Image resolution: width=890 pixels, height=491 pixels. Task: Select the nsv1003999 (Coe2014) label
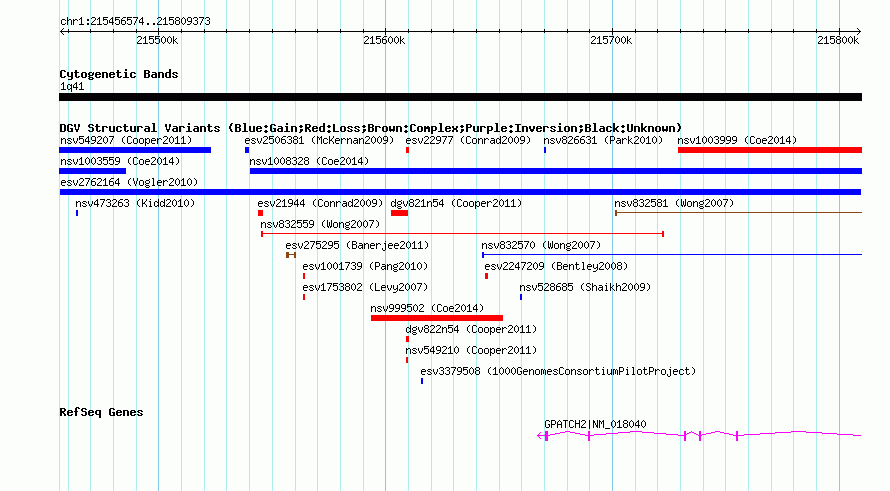point(737,140)
